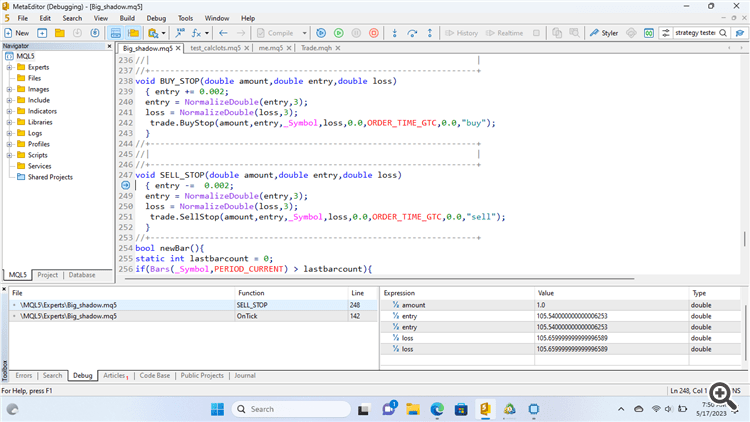The image size is (750, 422).
Task: Click the var wand toolbar icon
Action: pyautogui.click(x=180, y=33)
